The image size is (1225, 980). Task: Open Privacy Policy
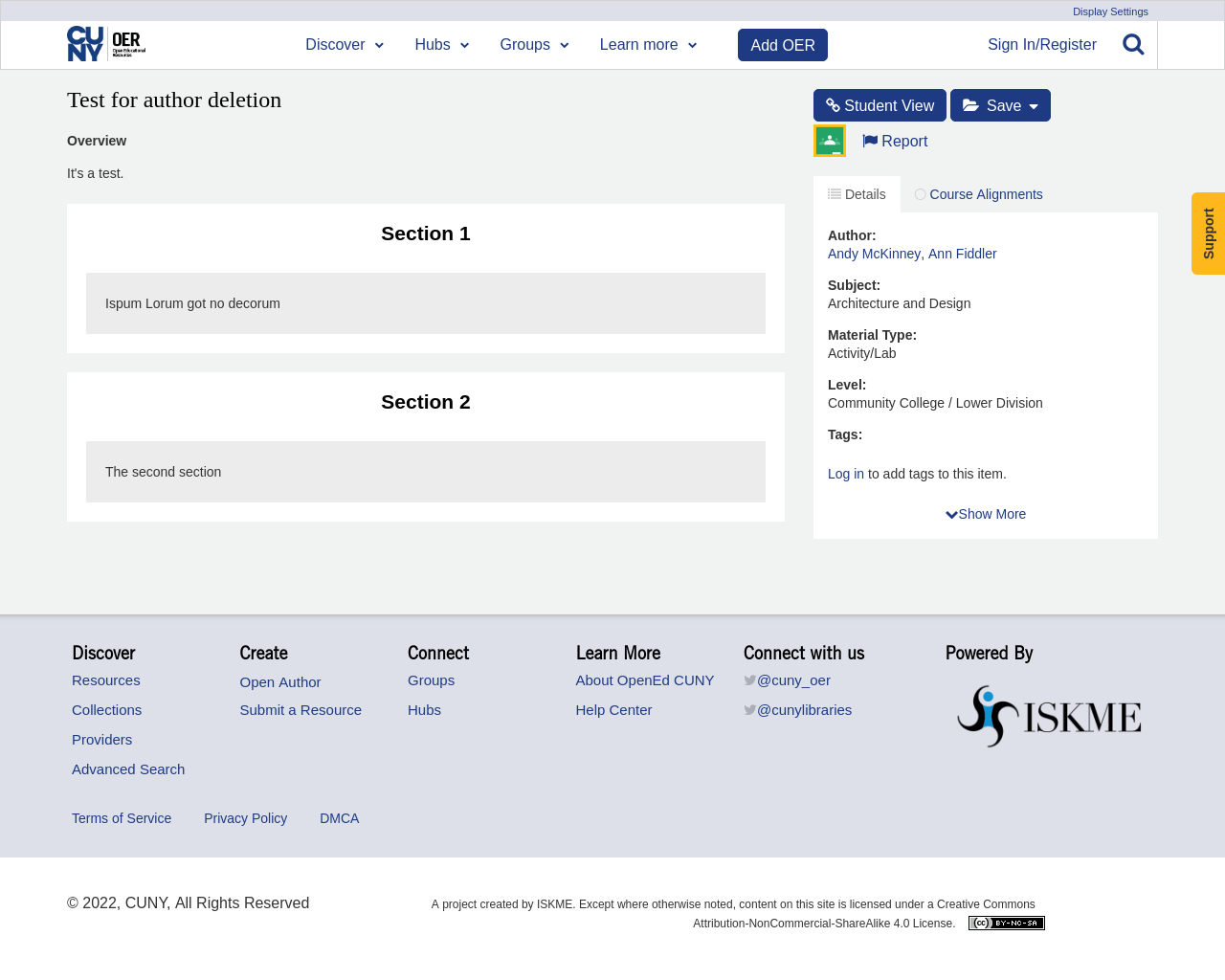(245, 818)
